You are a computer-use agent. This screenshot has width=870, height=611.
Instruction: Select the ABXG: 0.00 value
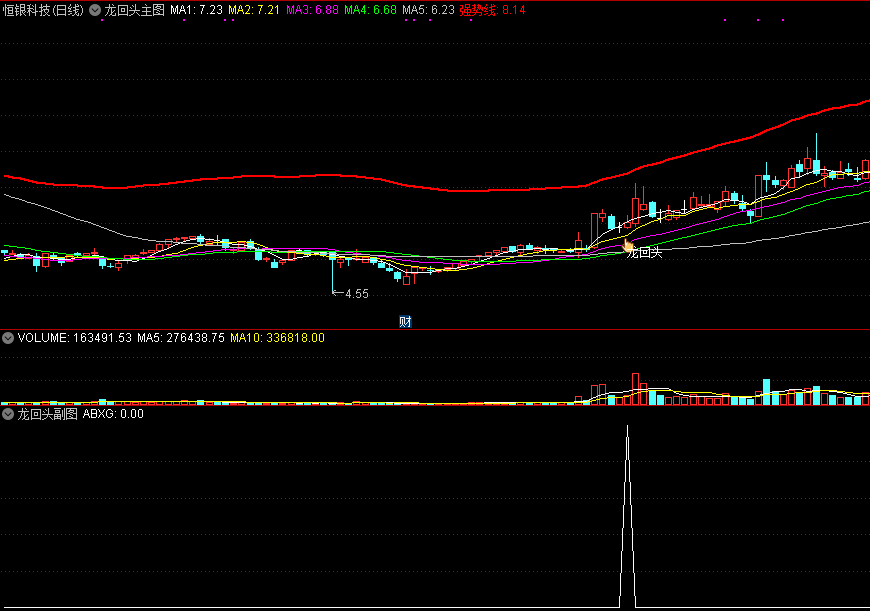coord(113,414)
